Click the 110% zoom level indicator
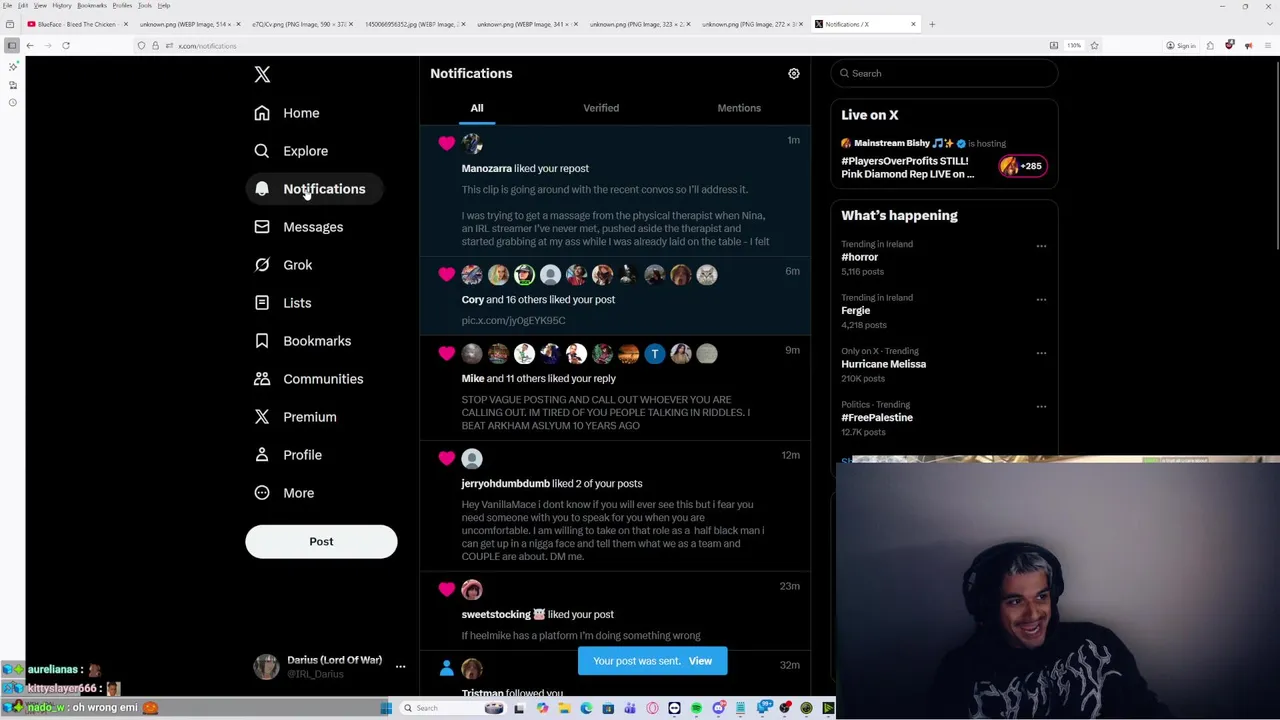This screenshot has width=1280, height=720. pyautogui.click(x=1073, y=46)
